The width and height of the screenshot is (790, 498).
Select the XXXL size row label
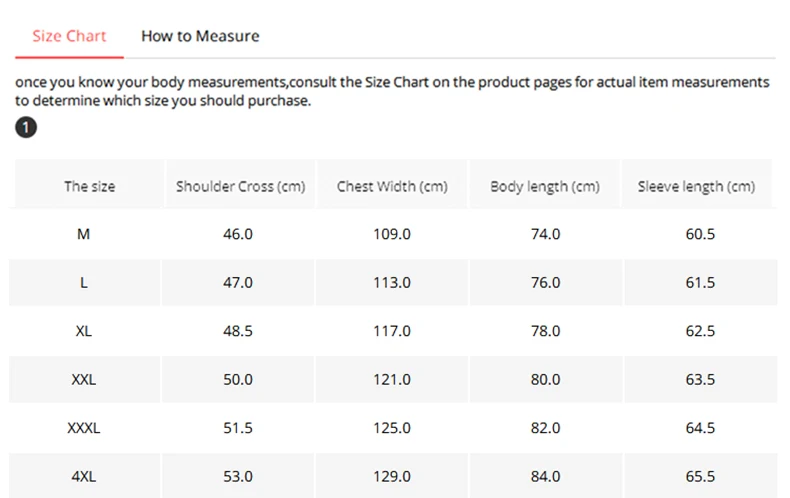coord(84,428)
